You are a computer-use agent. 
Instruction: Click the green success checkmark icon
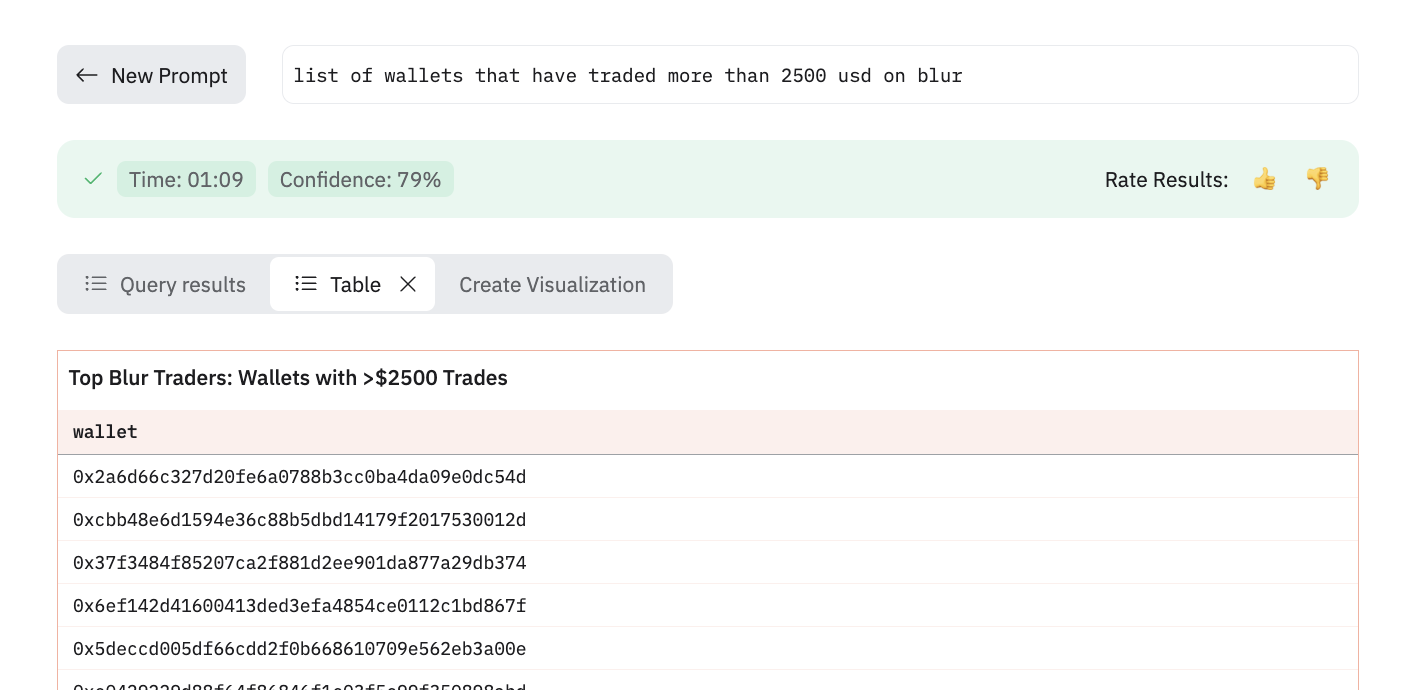click(93, 179)
